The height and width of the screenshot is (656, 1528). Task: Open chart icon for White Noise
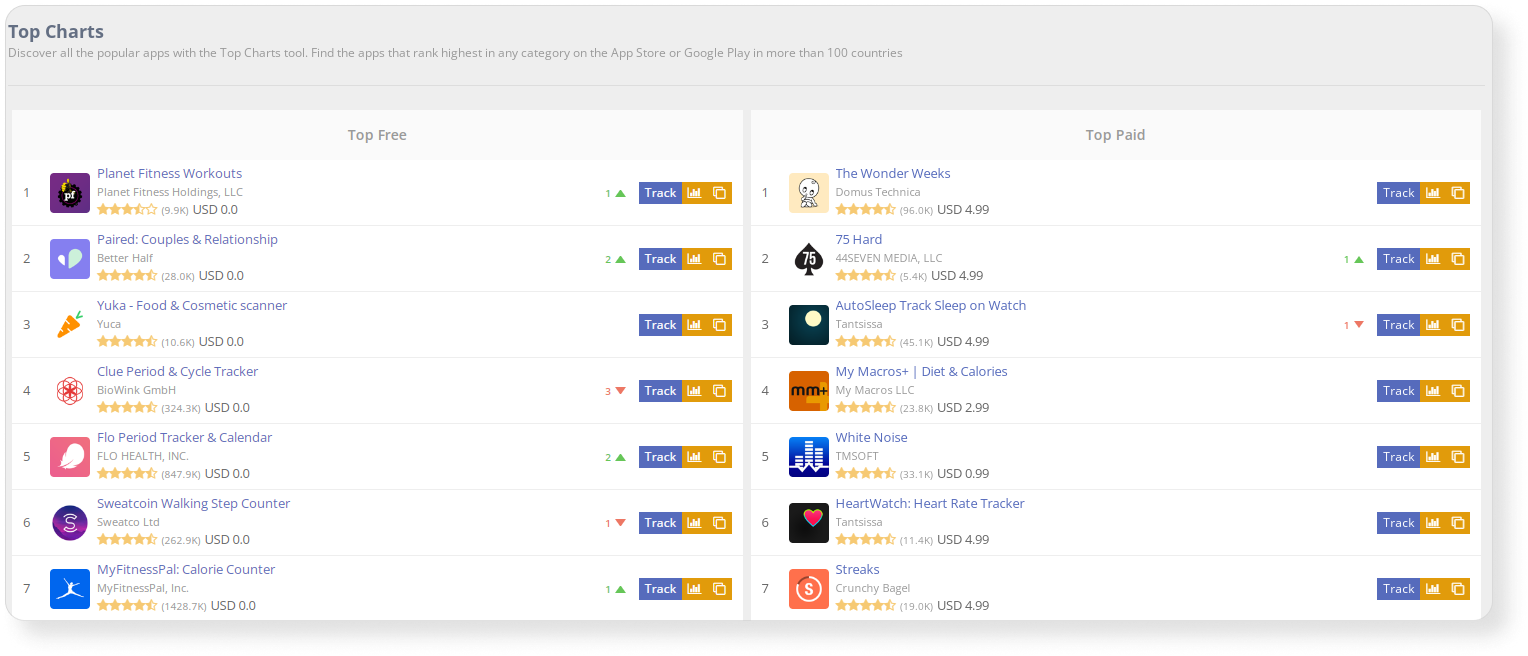1432,457
